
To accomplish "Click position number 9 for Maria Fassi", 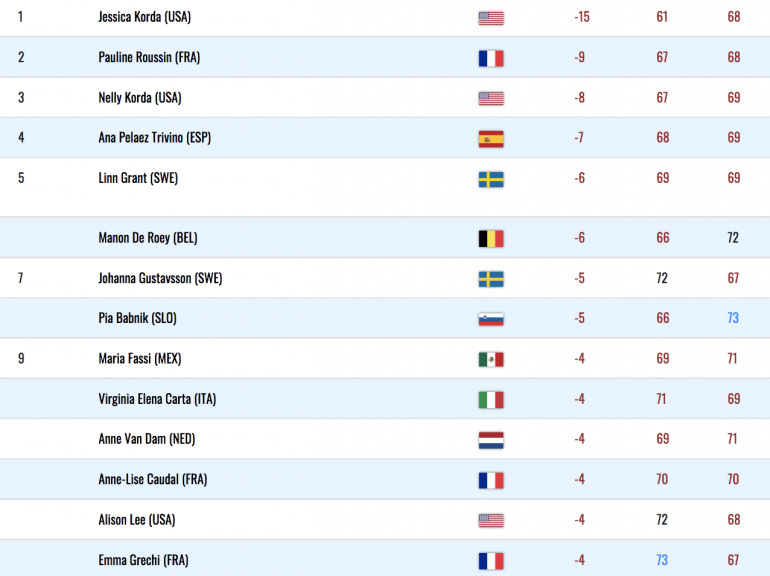I will tap(21, 358).
